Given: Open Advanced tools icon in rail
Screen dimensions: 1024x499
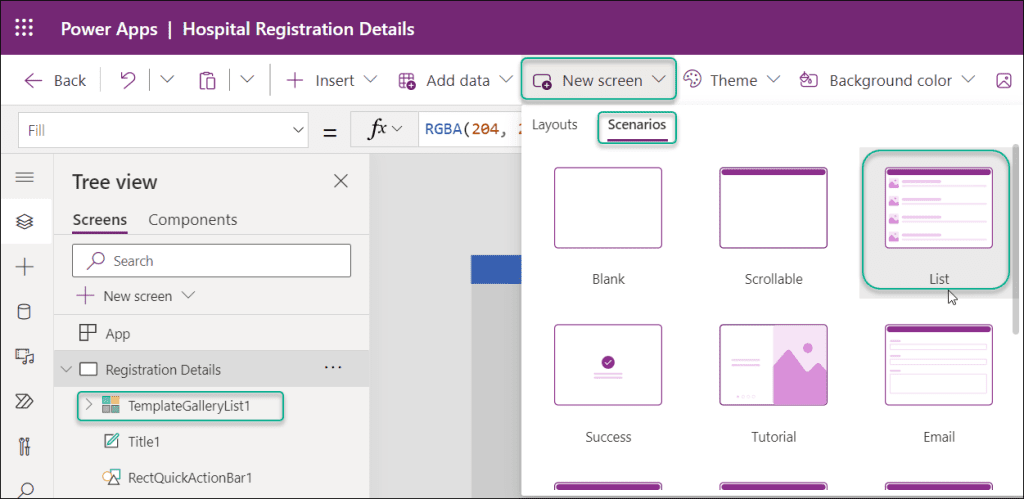Looking at the screenshot, I should coord(25,447).
